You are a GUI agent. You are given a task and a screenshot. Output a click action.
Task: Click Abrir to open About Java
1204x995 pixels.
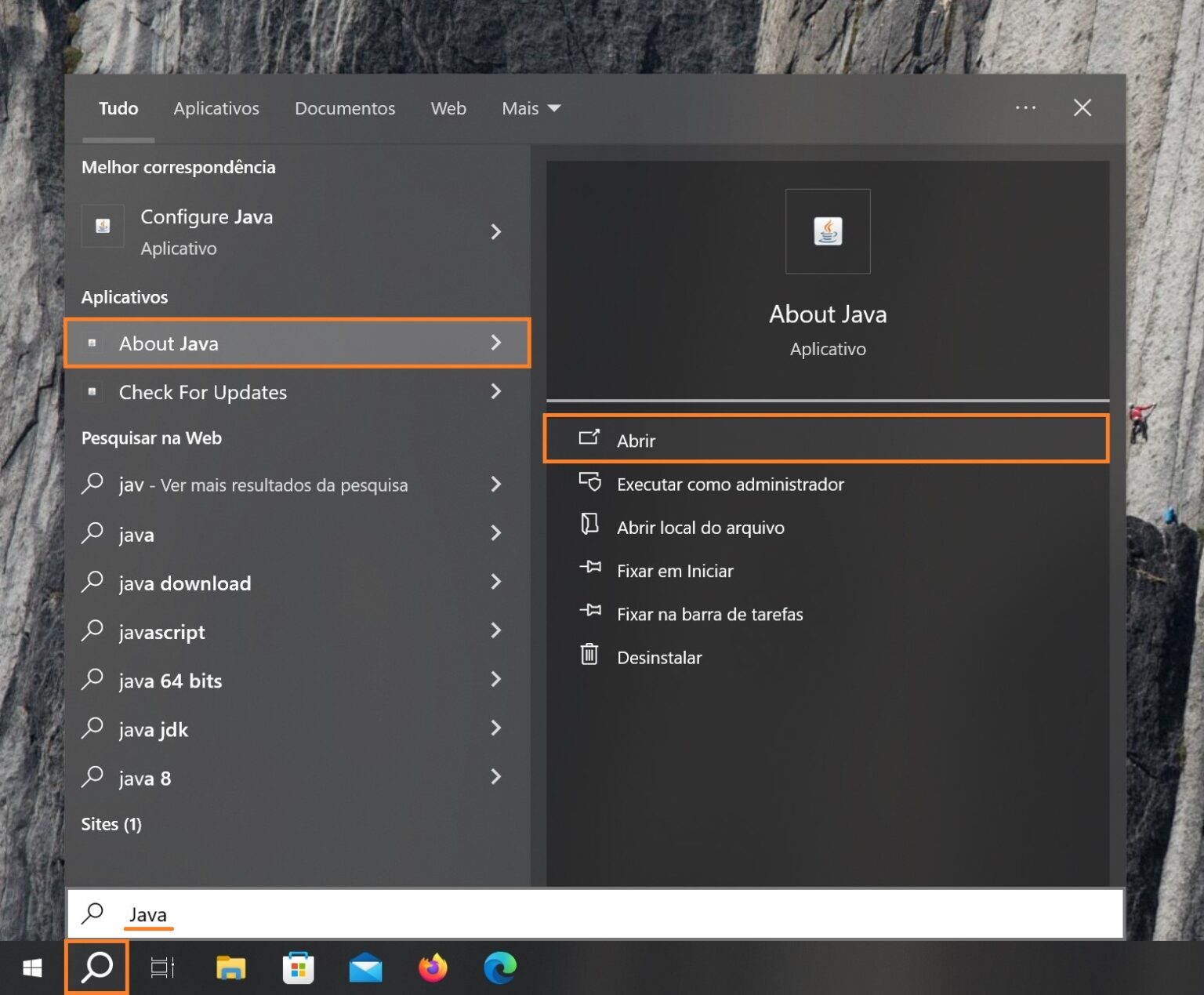coord(636,441)
